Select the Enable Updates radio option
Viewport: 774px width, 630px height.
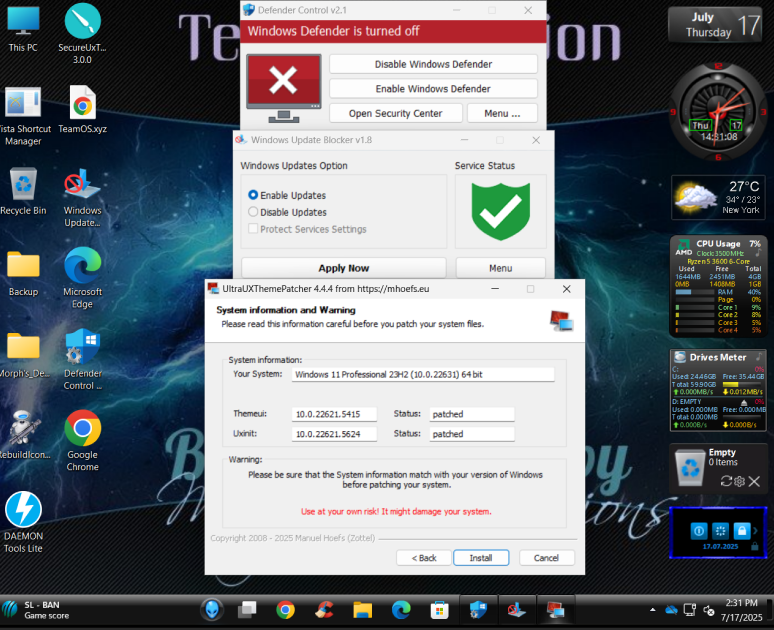287,195
